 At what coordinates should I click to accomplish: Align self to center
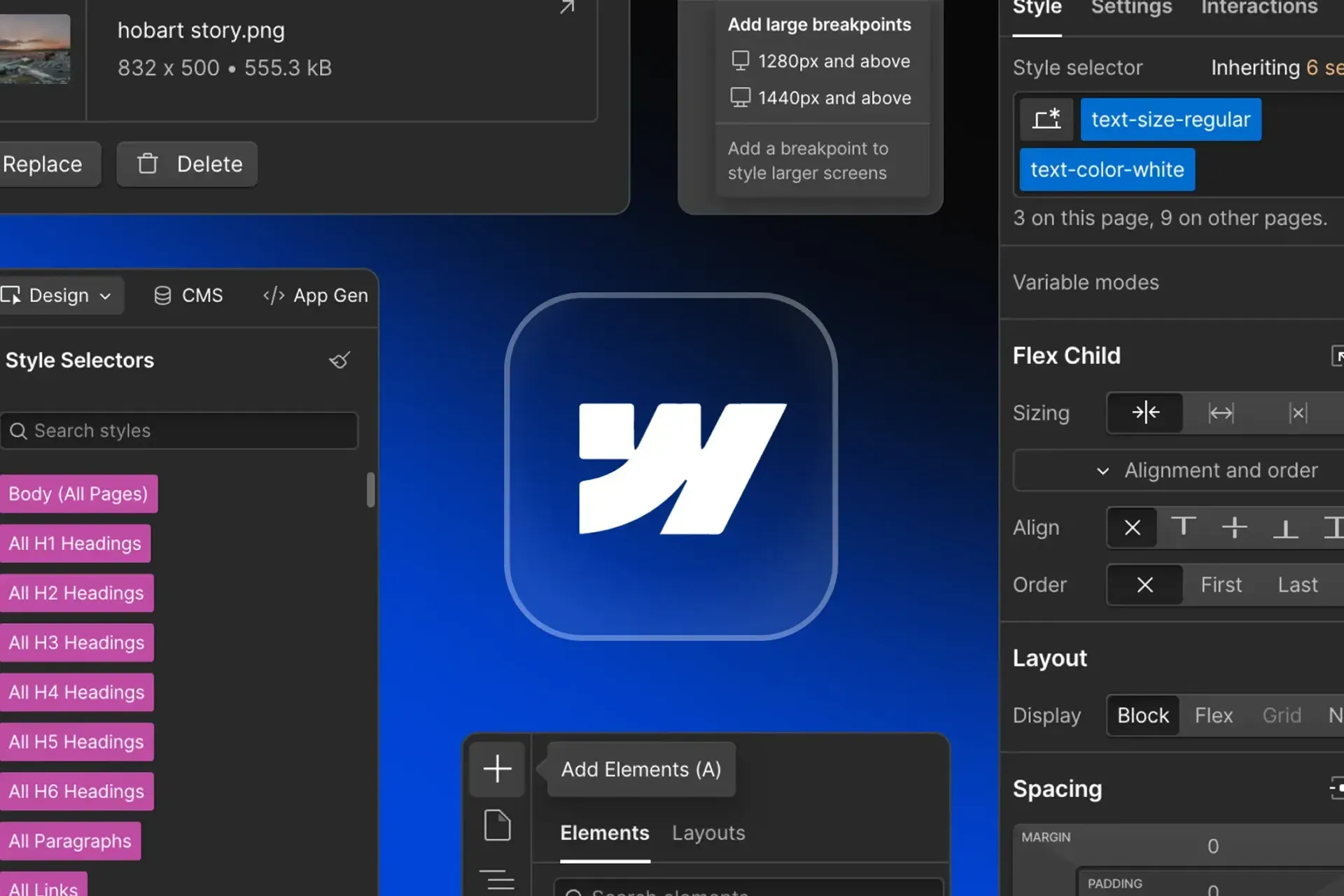[x=1235, y=527]
